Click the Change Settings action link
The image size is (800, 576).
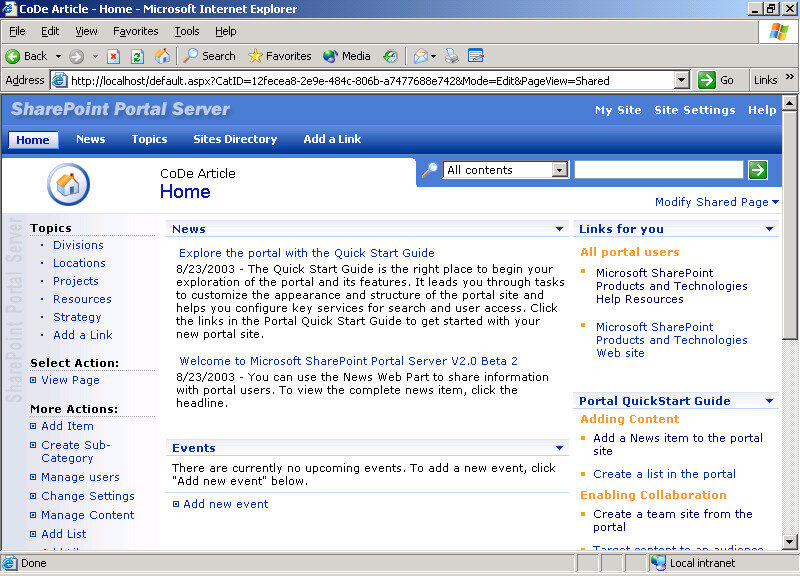tap(88, 496)
